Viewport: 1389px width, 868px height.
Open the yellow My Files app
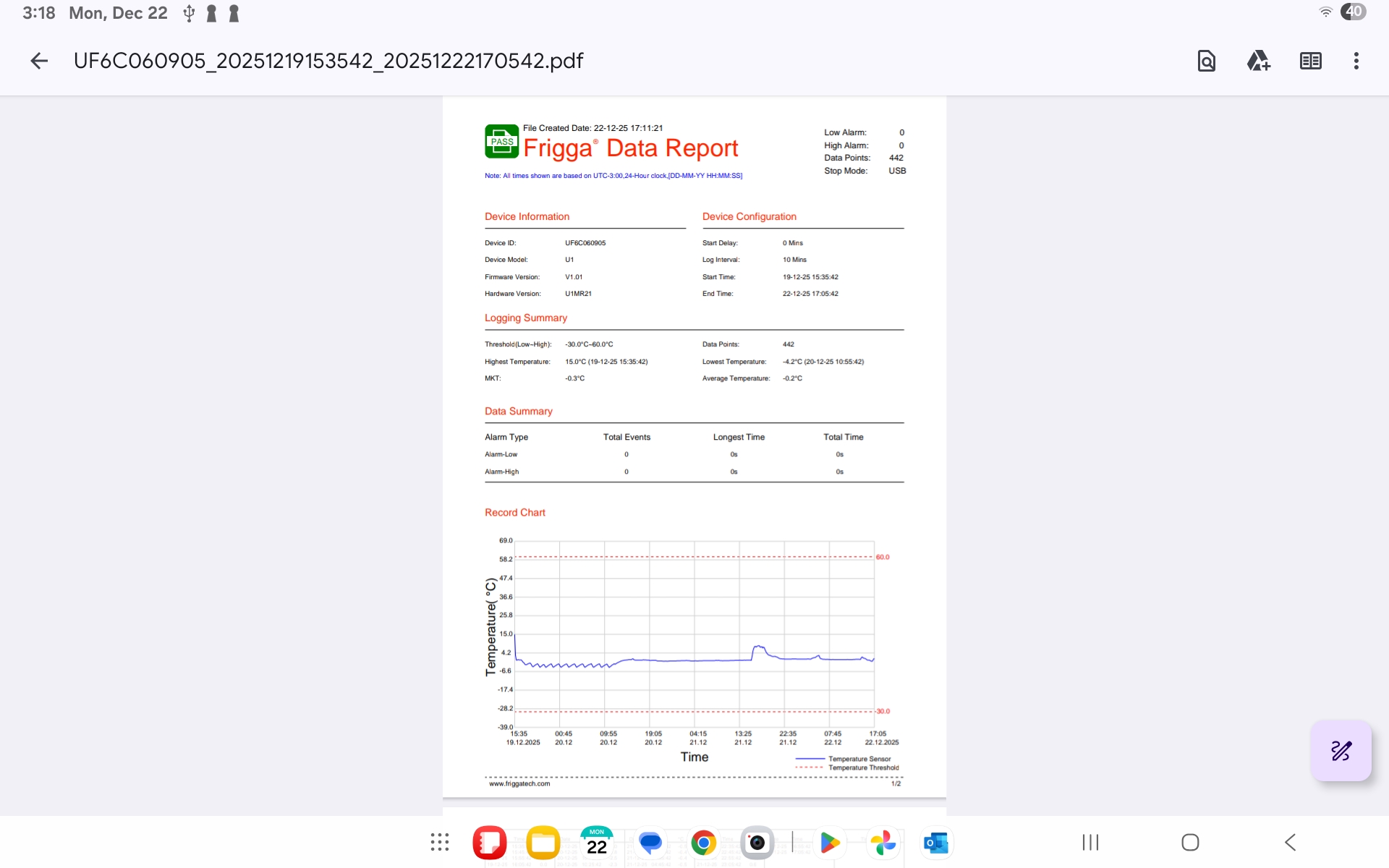(x=543, y=842)
